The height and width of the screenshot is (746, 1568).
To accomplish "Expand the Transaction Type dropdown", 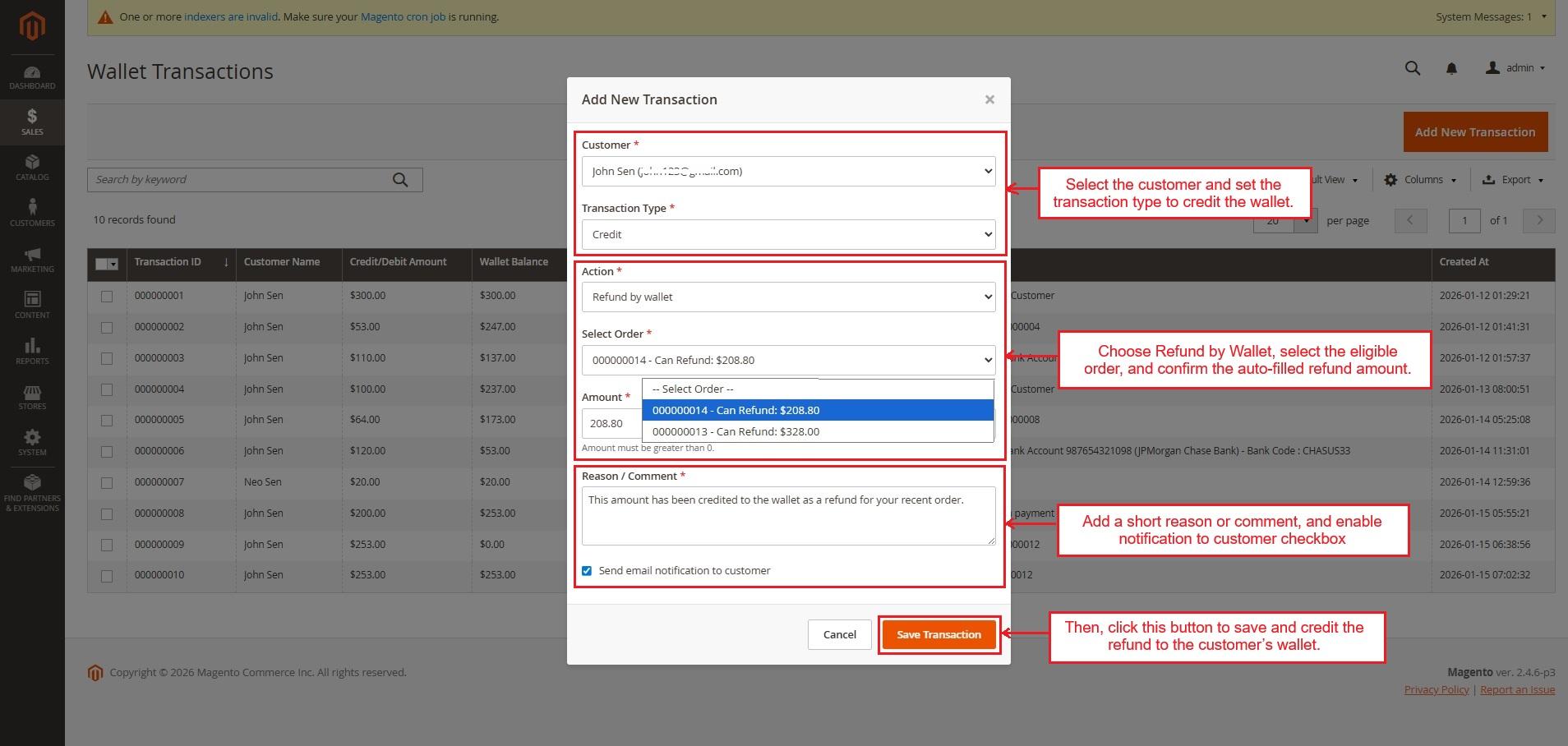I will (x=787, y=235).
